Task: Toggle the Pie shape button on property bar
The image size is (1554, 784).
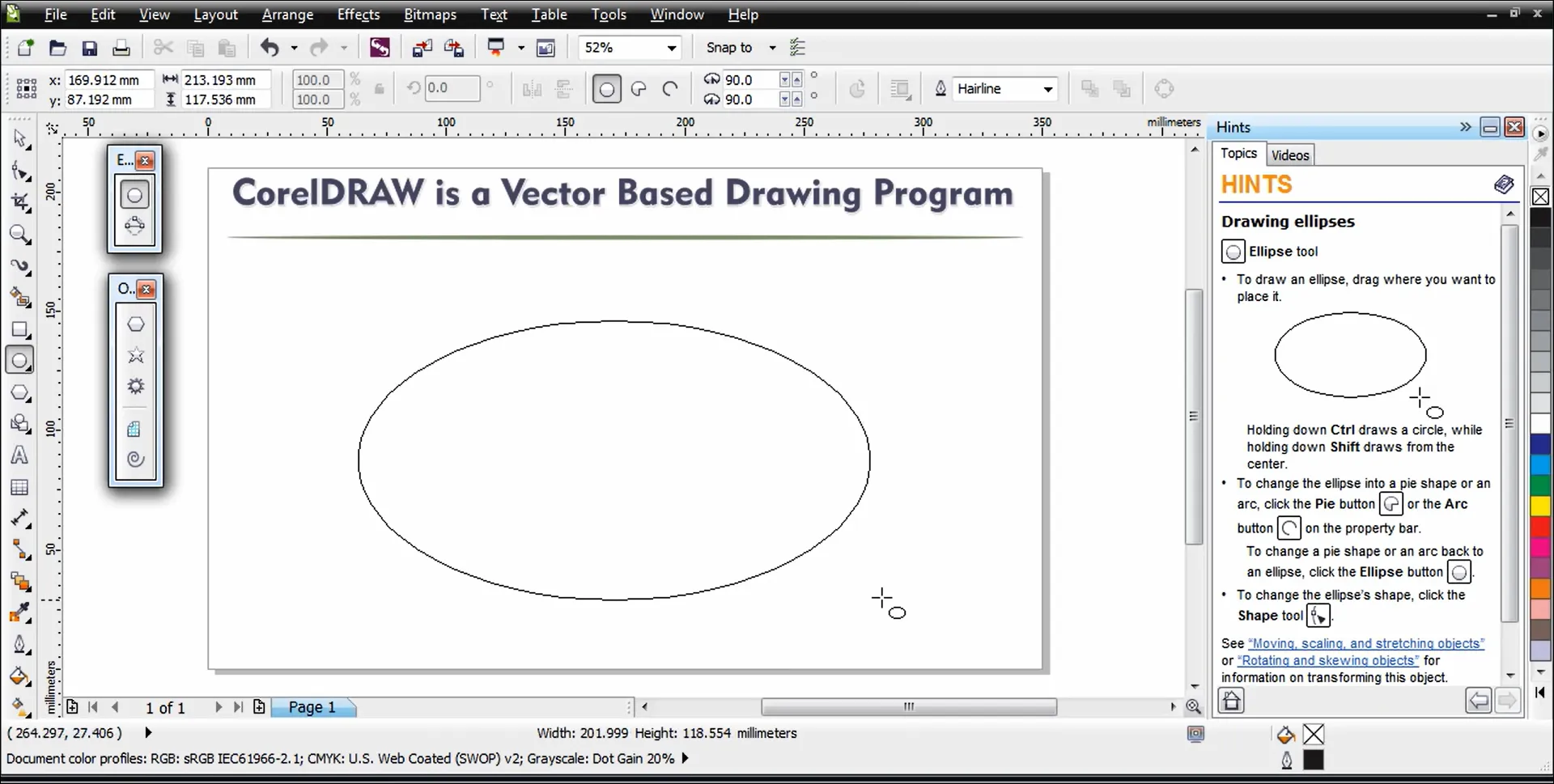Action: pyautogui.click(x=639, y=89)
